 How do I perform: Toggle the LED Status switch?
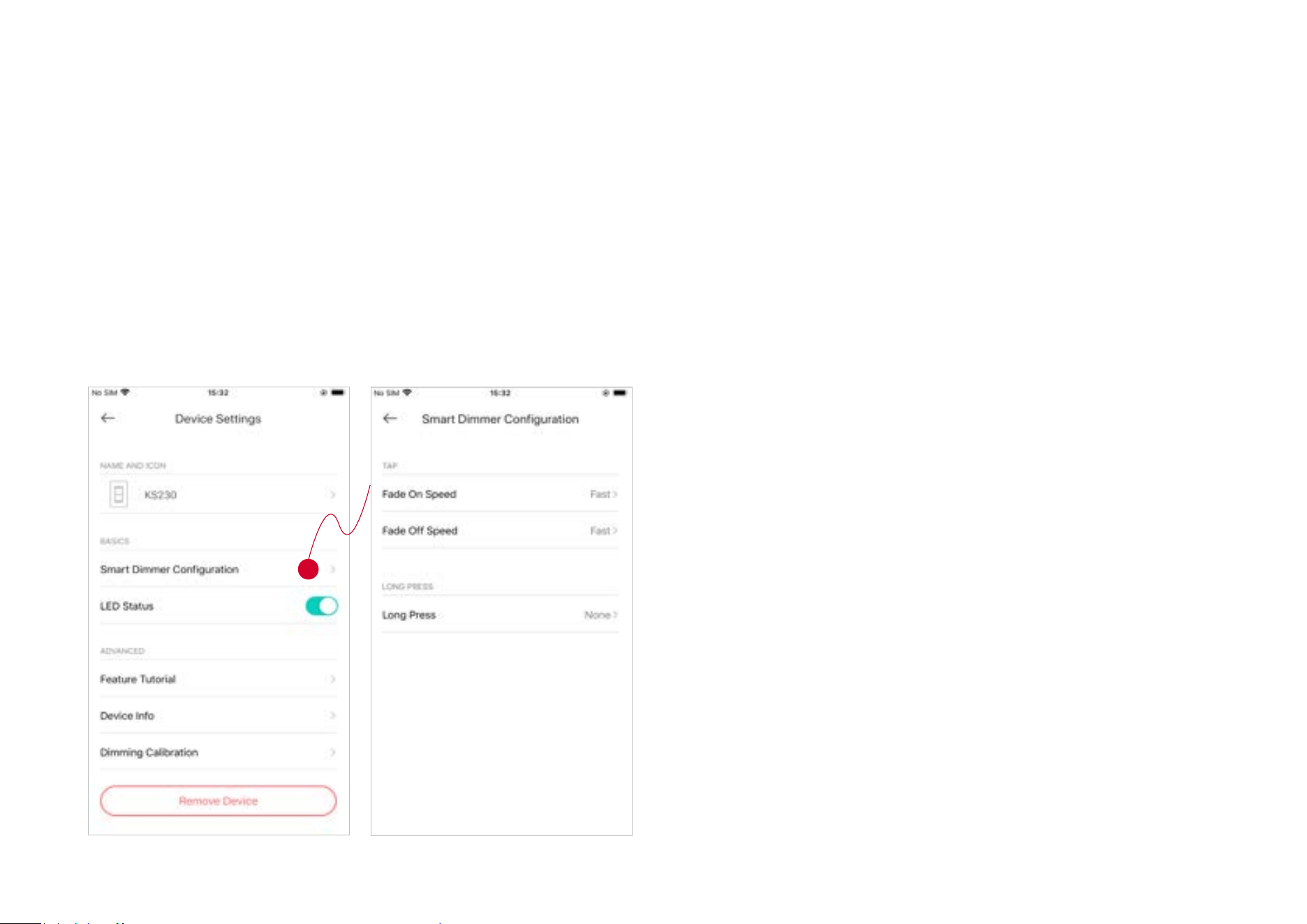[322, 606]
